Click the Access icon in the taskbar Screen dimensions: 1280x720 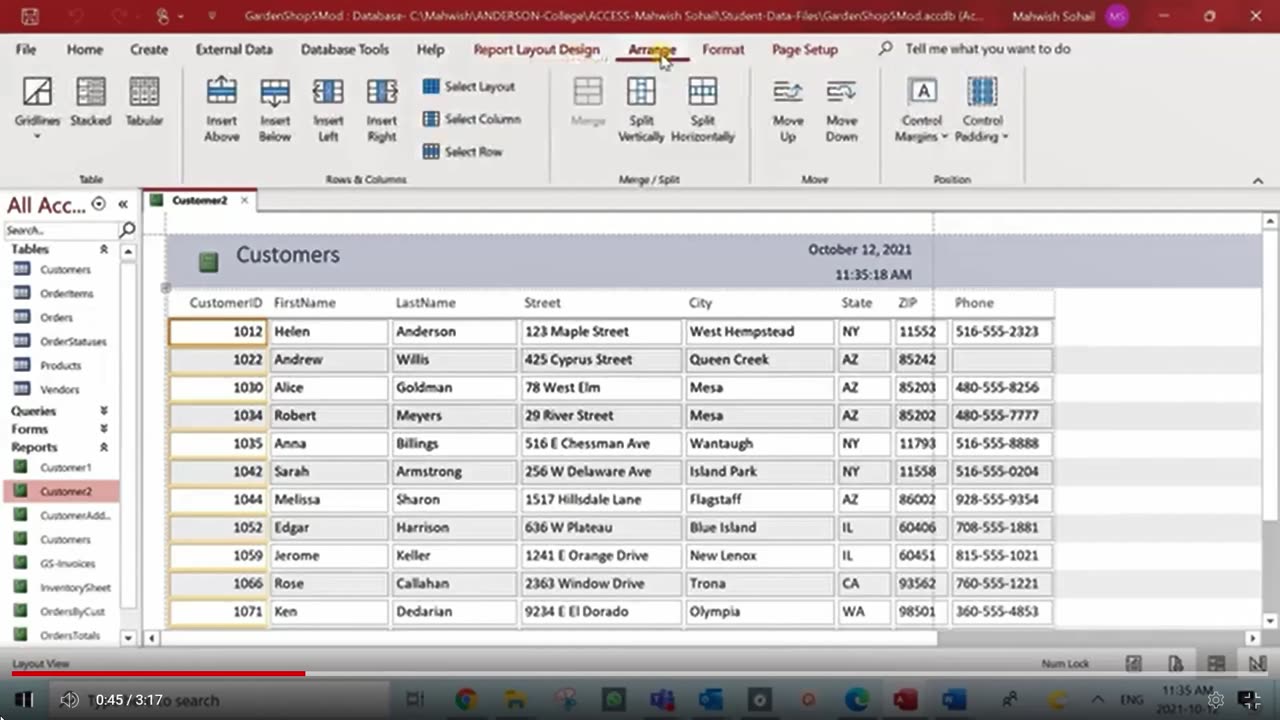(905, 700)
